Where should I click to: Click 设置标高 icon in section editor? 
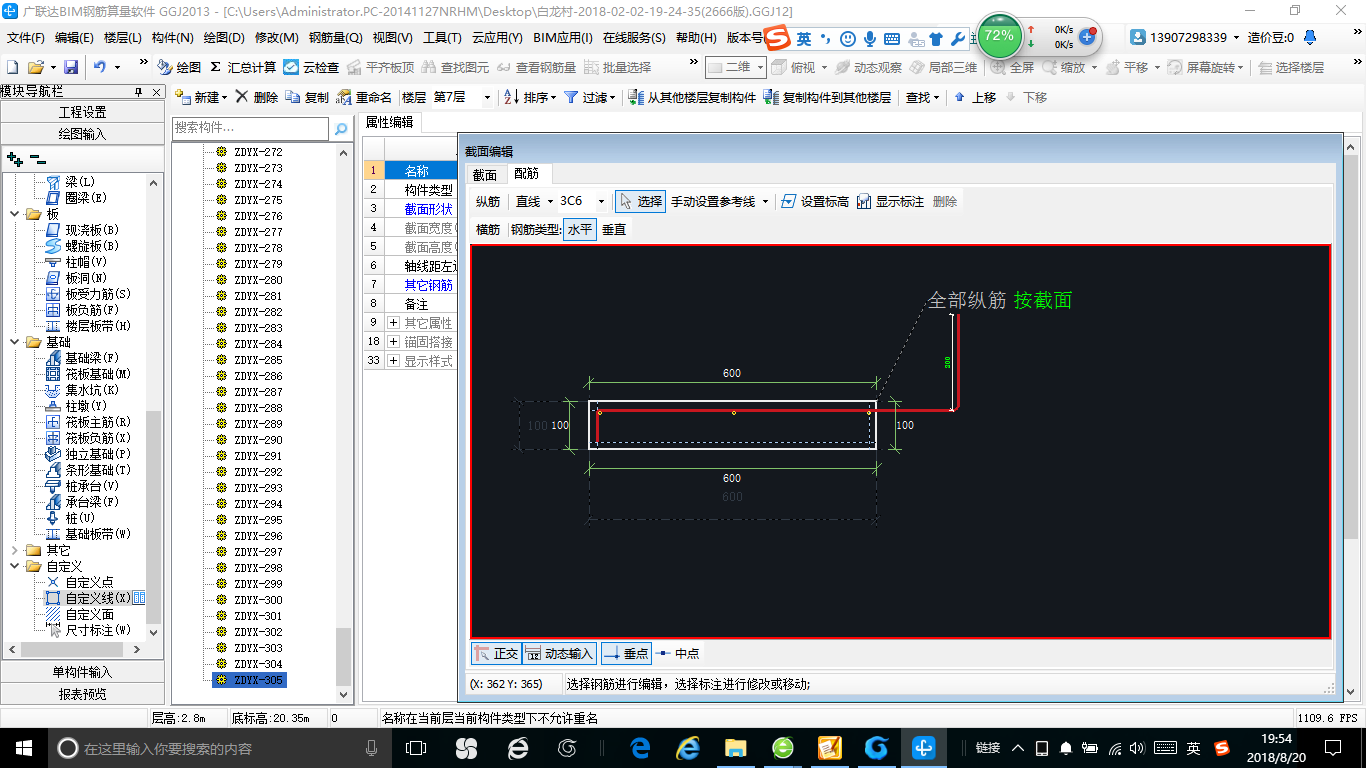click(x=788, y=201)
